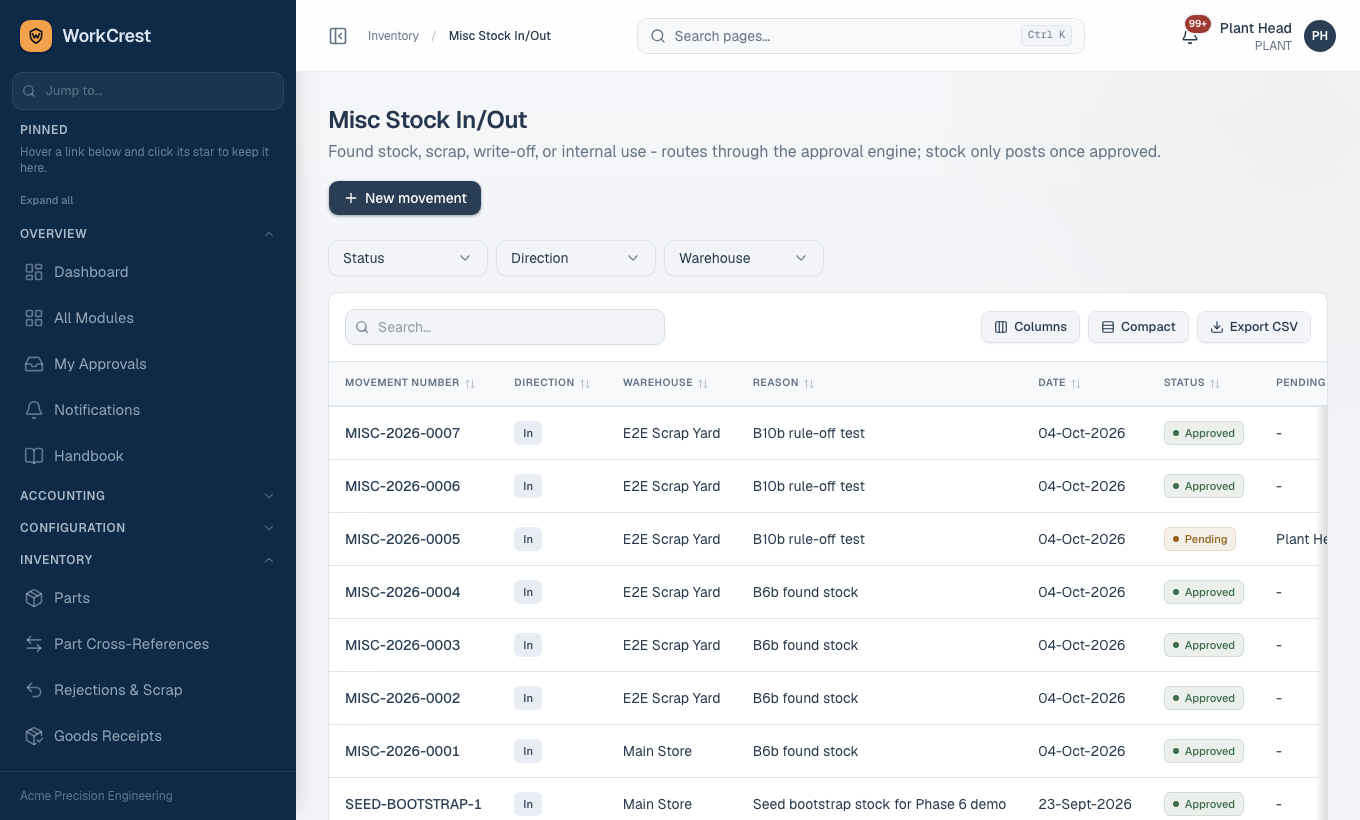Go to Rejections & Scrap

tap(148, 690)
